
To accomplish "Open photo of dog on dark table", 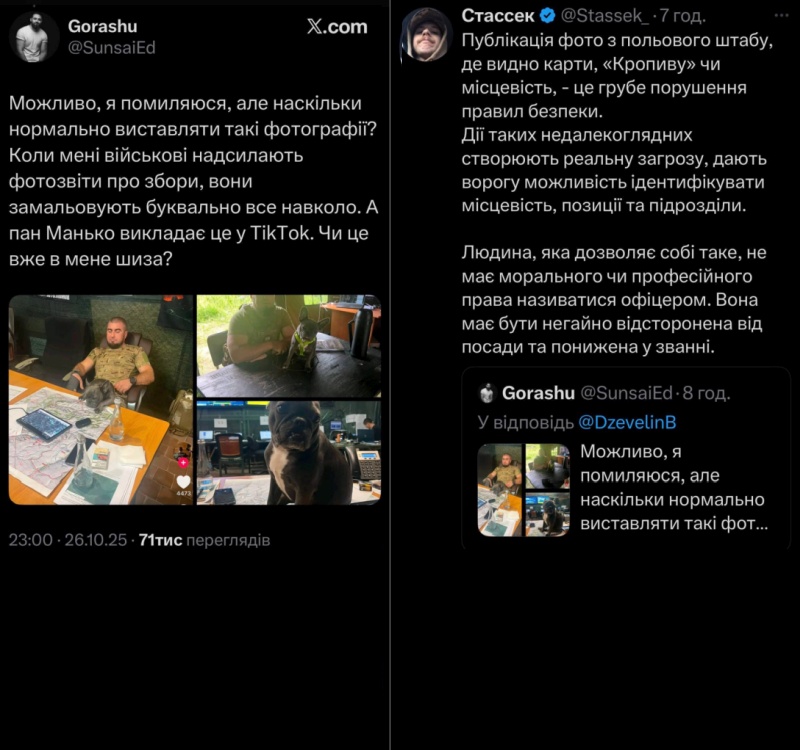I will [289, 346].
